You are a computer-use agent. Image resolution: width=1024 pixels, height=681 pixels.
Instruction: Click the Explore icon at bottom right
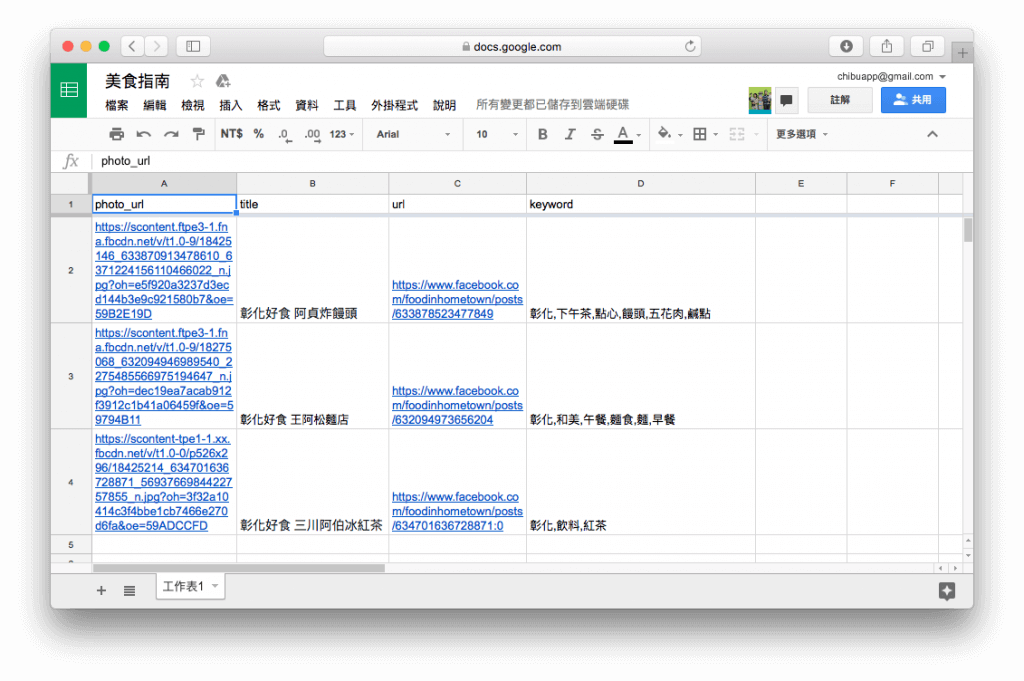coord(946,591)
